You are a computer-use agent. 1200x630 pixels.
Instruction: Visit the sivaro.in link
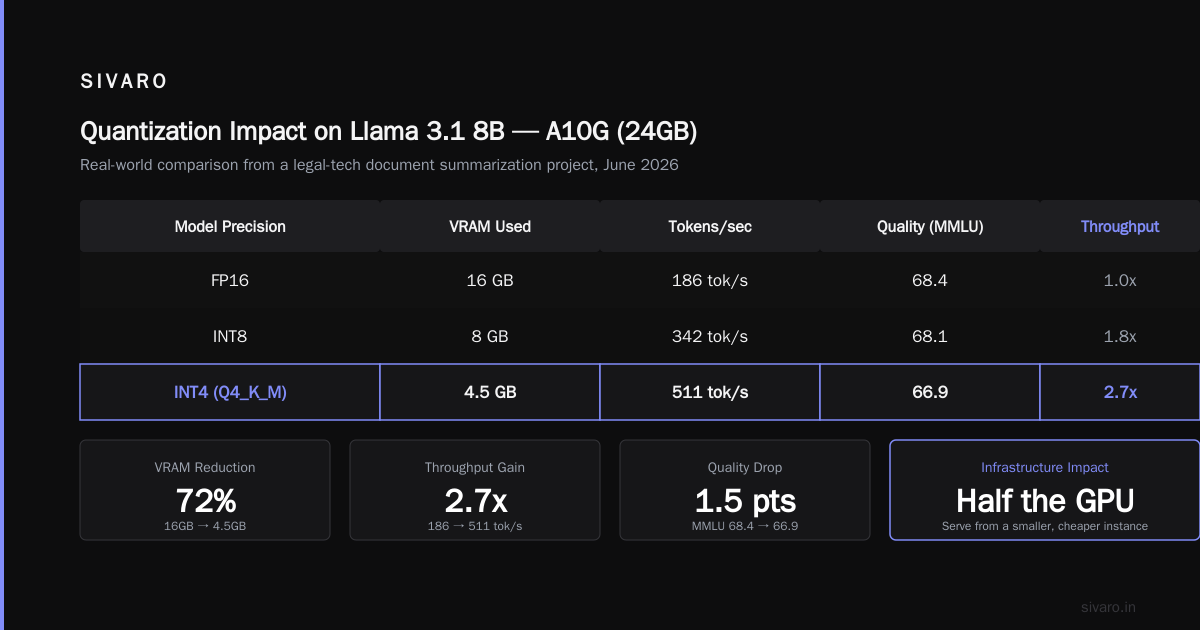pyautogui.click(x=1109, y=607)
